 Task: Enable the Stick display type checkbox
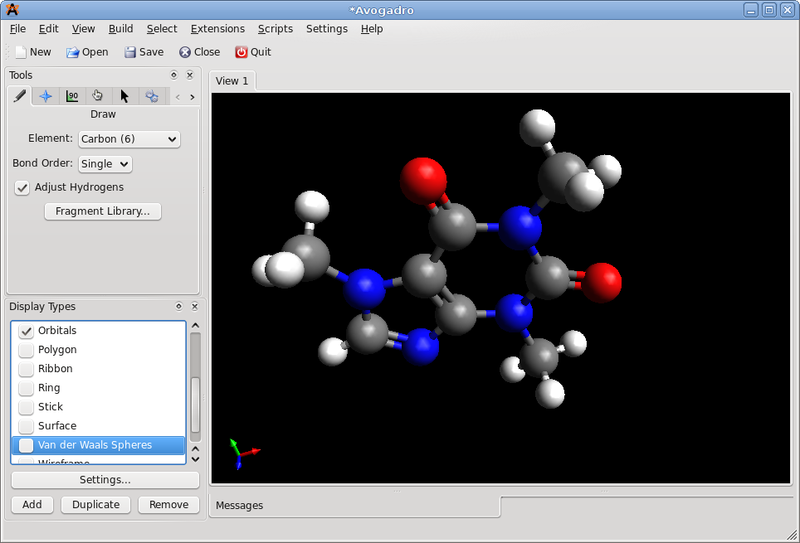pyautogui.click(x=26, y=407)
